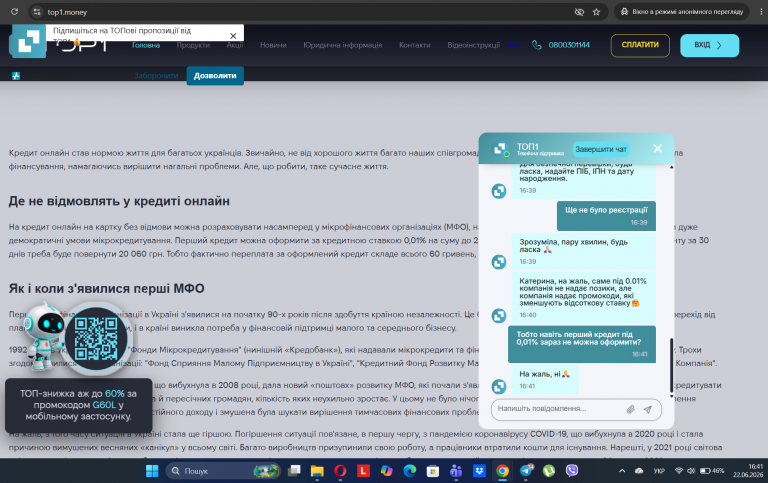Open the Новини menu item
The height and width of the screenshot is (483, 768).
(273, 45)
